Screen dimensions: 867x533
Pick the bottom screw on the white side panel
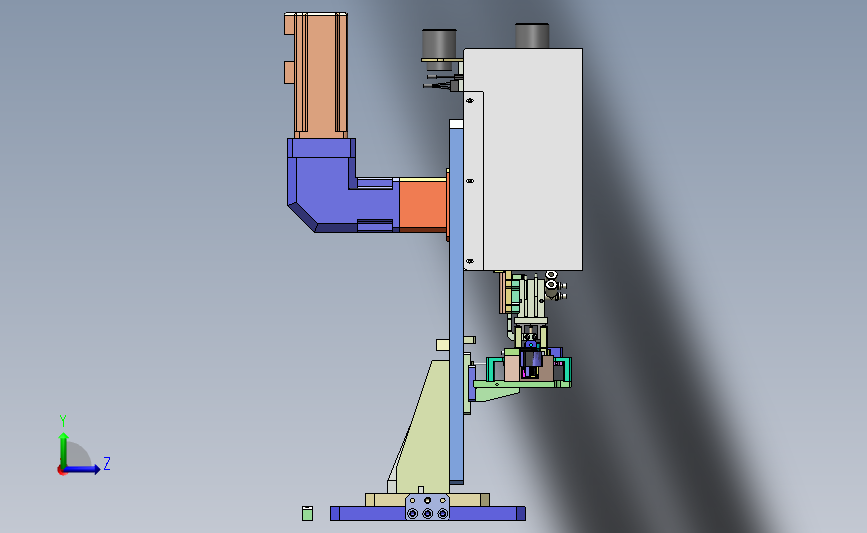[x=470, y=261]
